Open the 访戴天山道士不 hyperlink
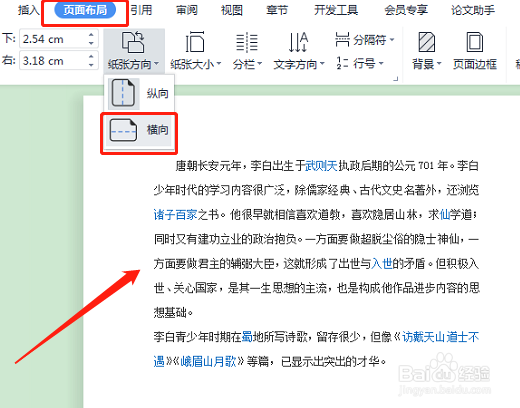The width and height of the screenshot is (520, 408). click(441, 337)
